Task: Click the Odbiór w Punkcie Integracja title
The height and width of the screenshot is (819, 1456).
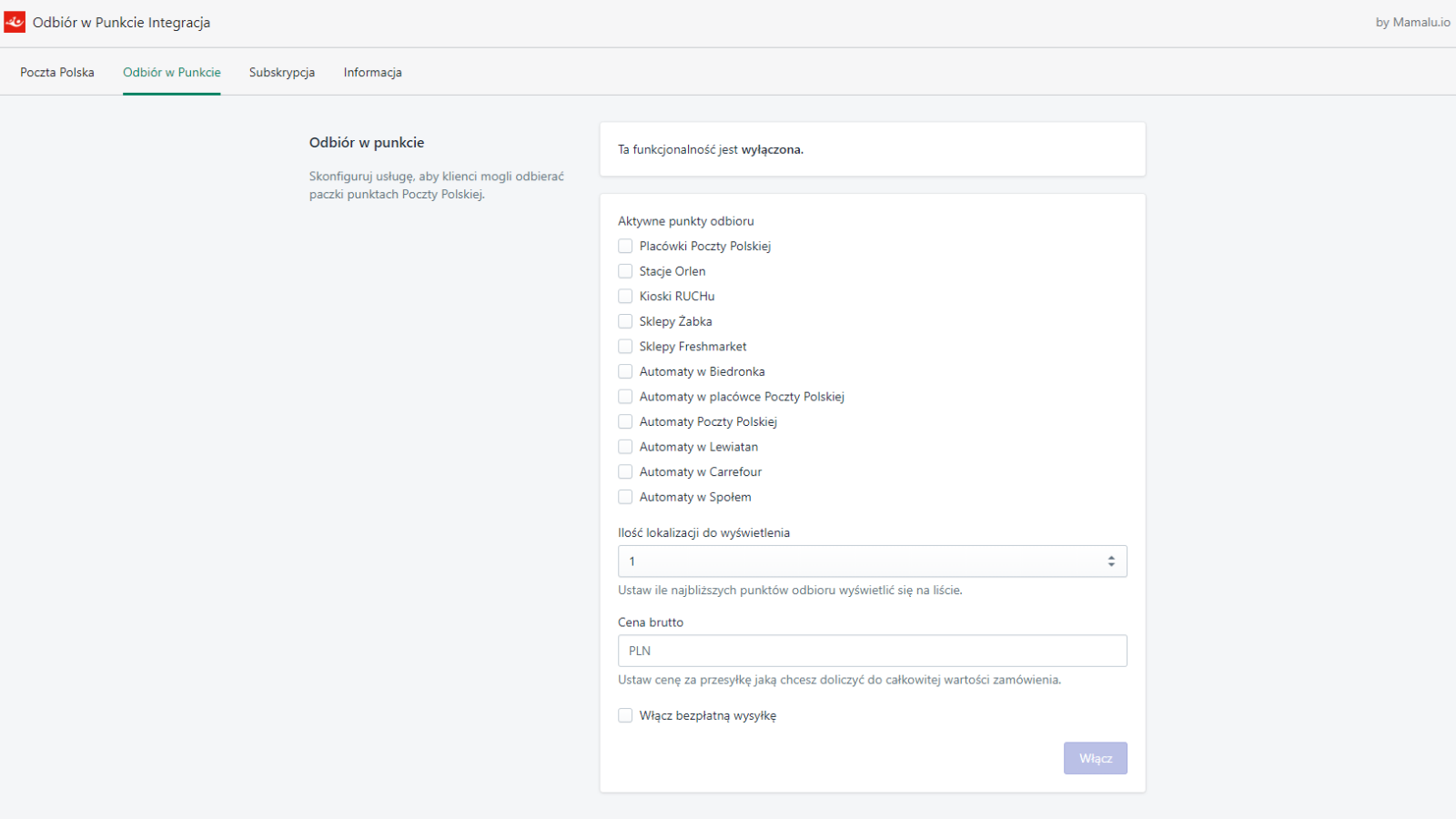Action: pos(121,23)
